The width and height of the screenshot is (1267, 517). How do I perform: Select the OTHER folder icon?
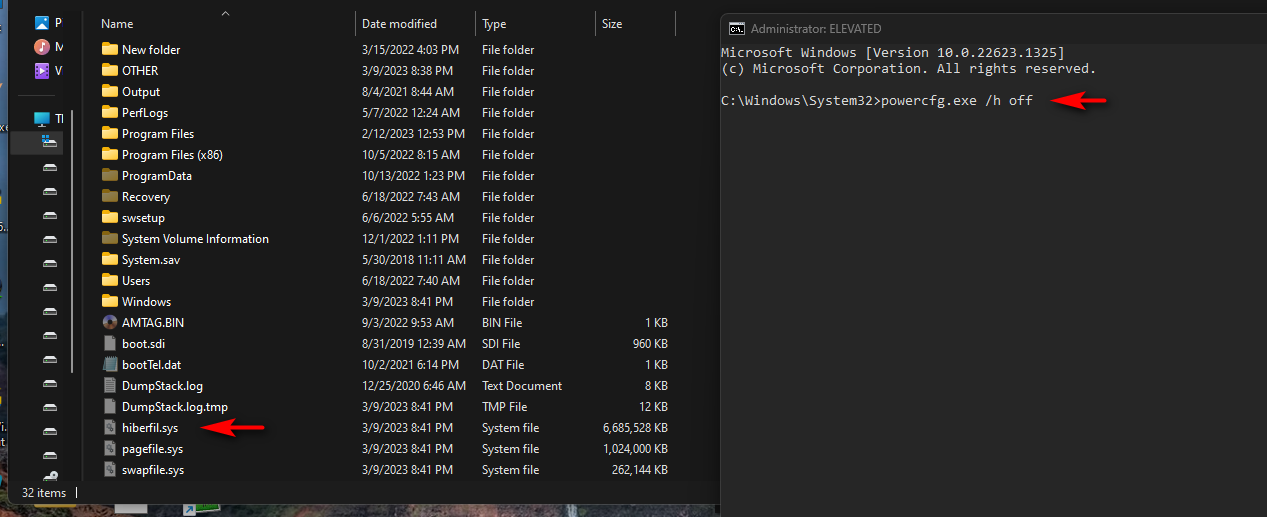[x=110, y=70]
